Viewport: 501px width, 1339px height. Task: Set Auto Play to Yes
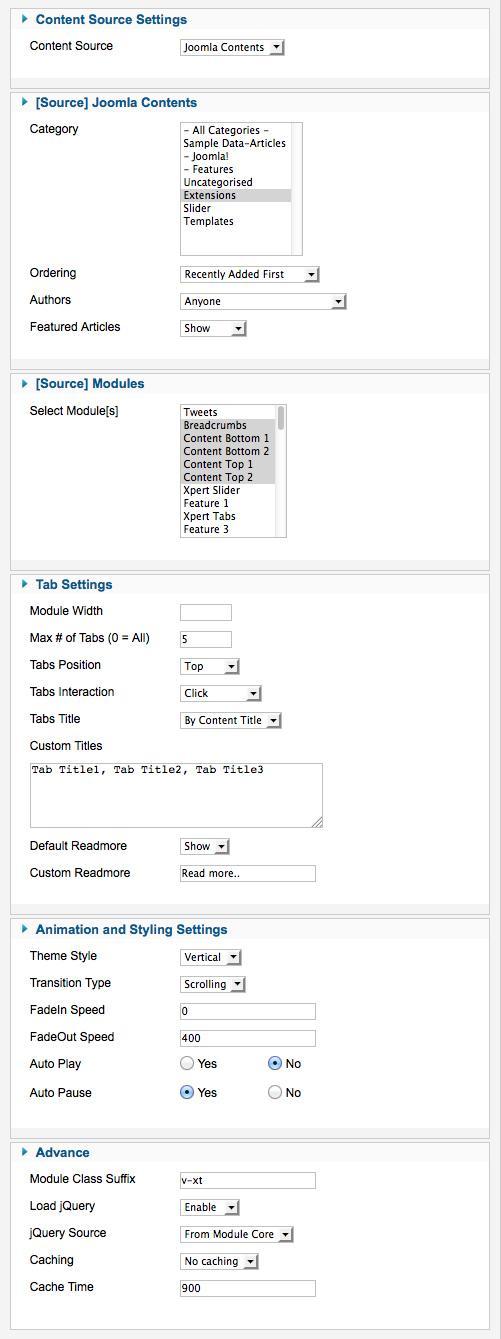tap(187, 1063)
